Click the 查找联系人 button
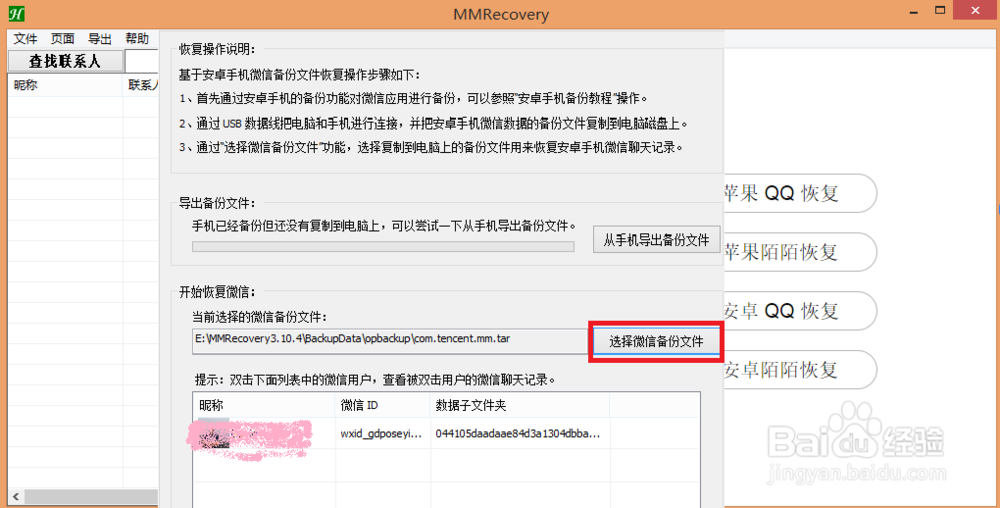The width and height of the screenshot is (1000, 508). coord(65,61)
